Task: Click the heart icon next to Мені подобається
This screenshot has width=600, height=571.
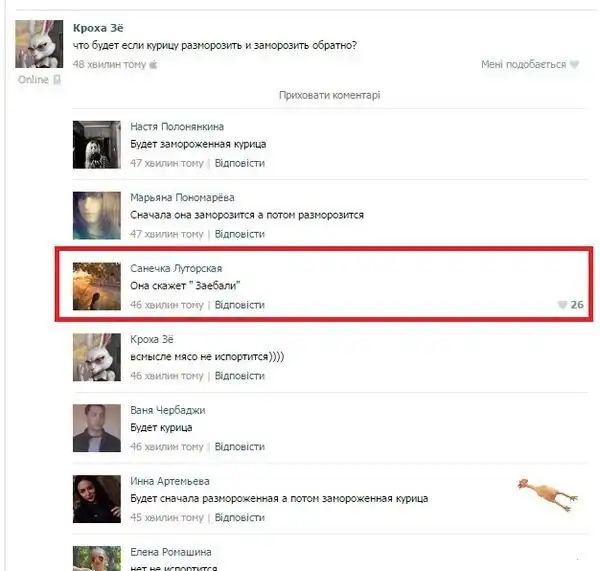Action: tap(574, 64)
